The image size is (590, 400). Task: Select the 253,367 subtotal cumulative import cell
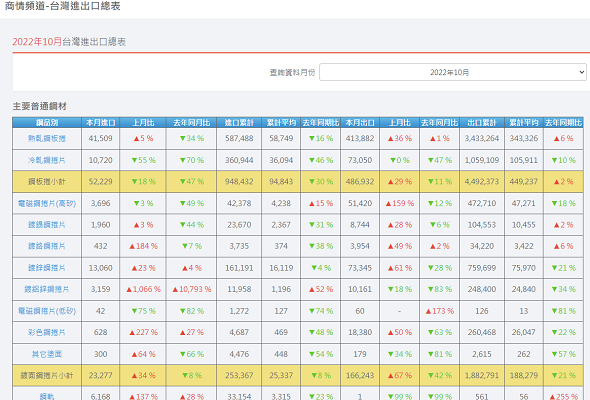tap(239, 376)
